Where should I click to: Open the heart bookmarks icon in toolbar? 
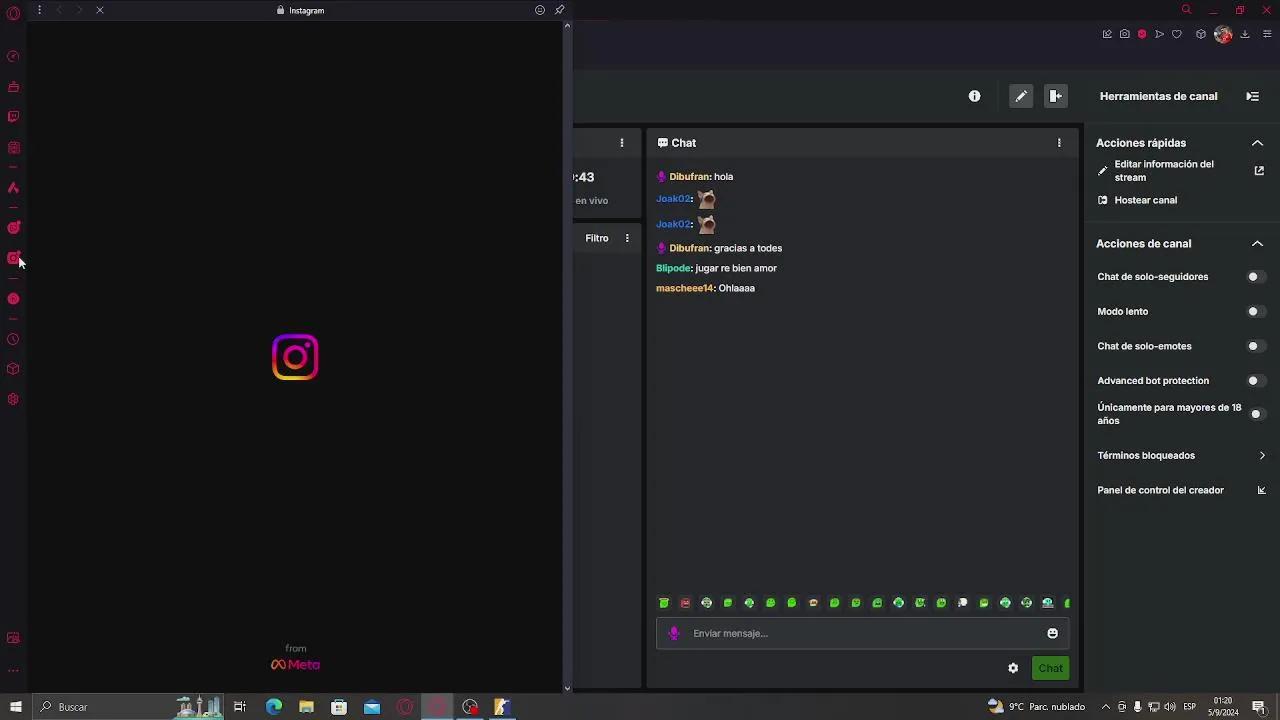(x=1177, y=34)
